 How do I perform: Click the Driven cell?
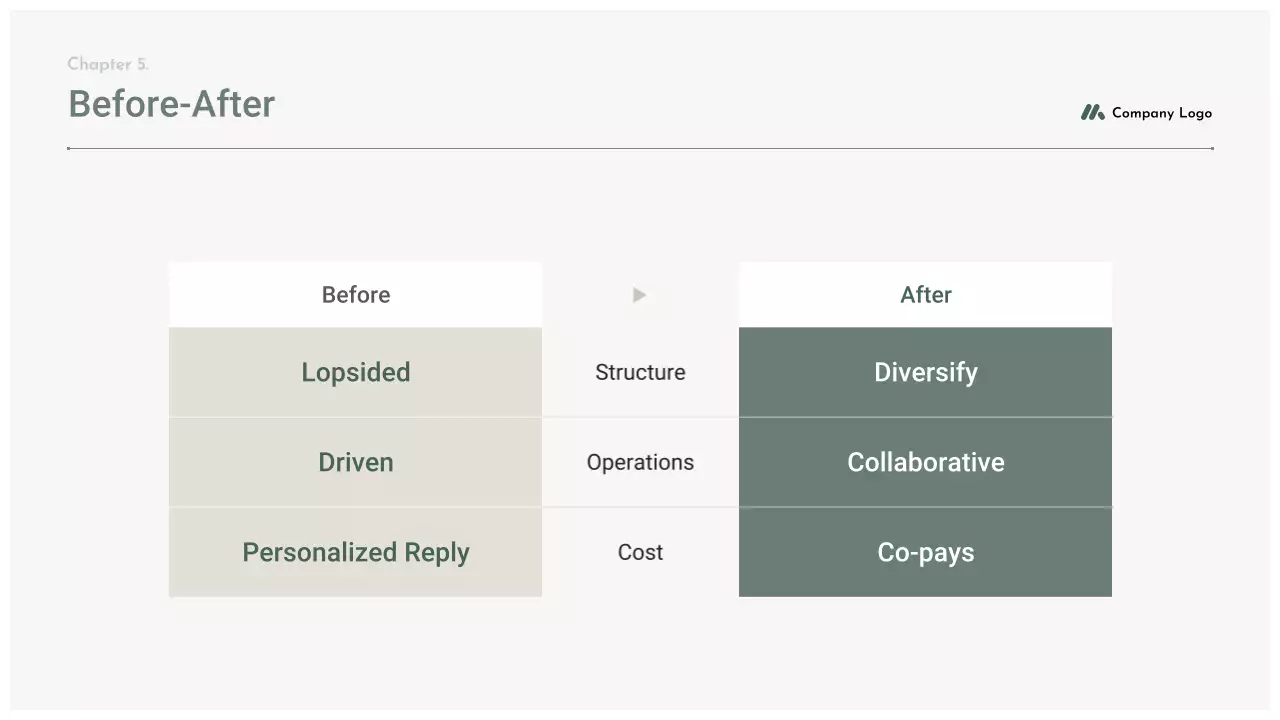356,462
